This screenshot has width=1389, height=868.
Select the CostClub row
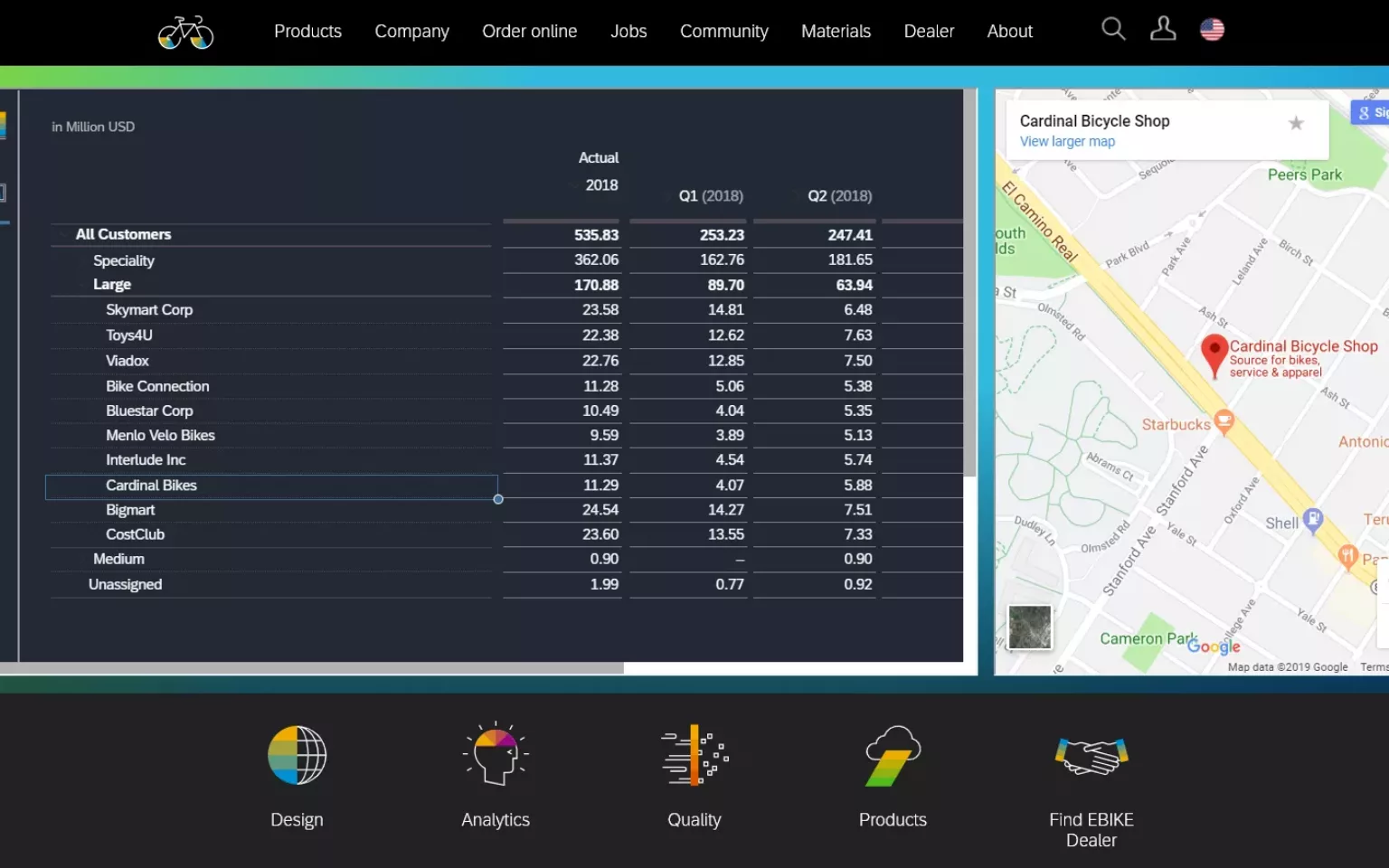[271, 534]
